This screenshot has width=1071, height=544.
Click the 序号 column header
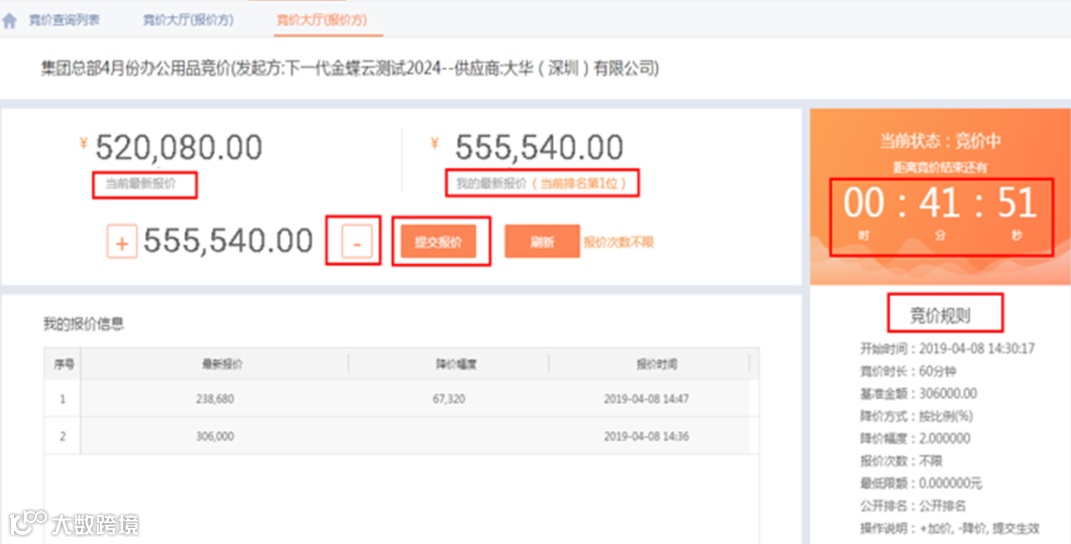[x=64, y=364]
